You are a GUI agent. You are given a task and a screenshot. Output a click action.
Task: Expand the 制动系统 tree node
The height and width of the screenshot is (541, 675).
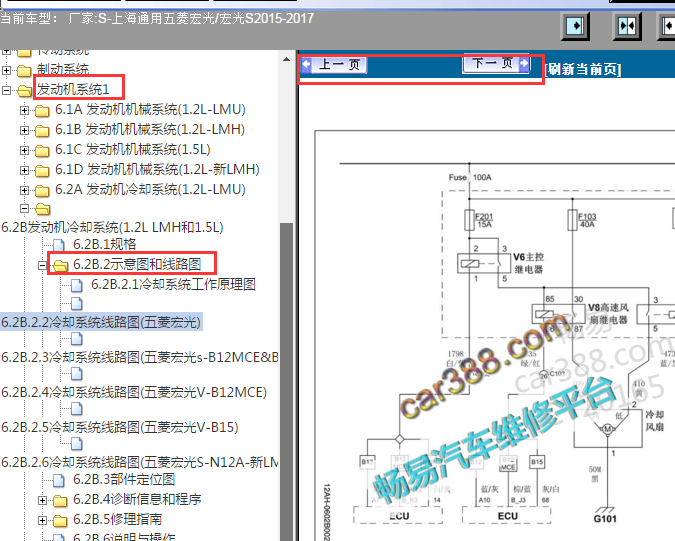tap(6, 70)
